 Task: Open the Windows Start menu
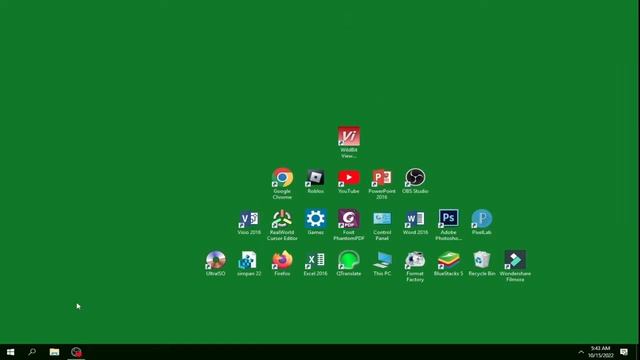[x=11, y=352]
